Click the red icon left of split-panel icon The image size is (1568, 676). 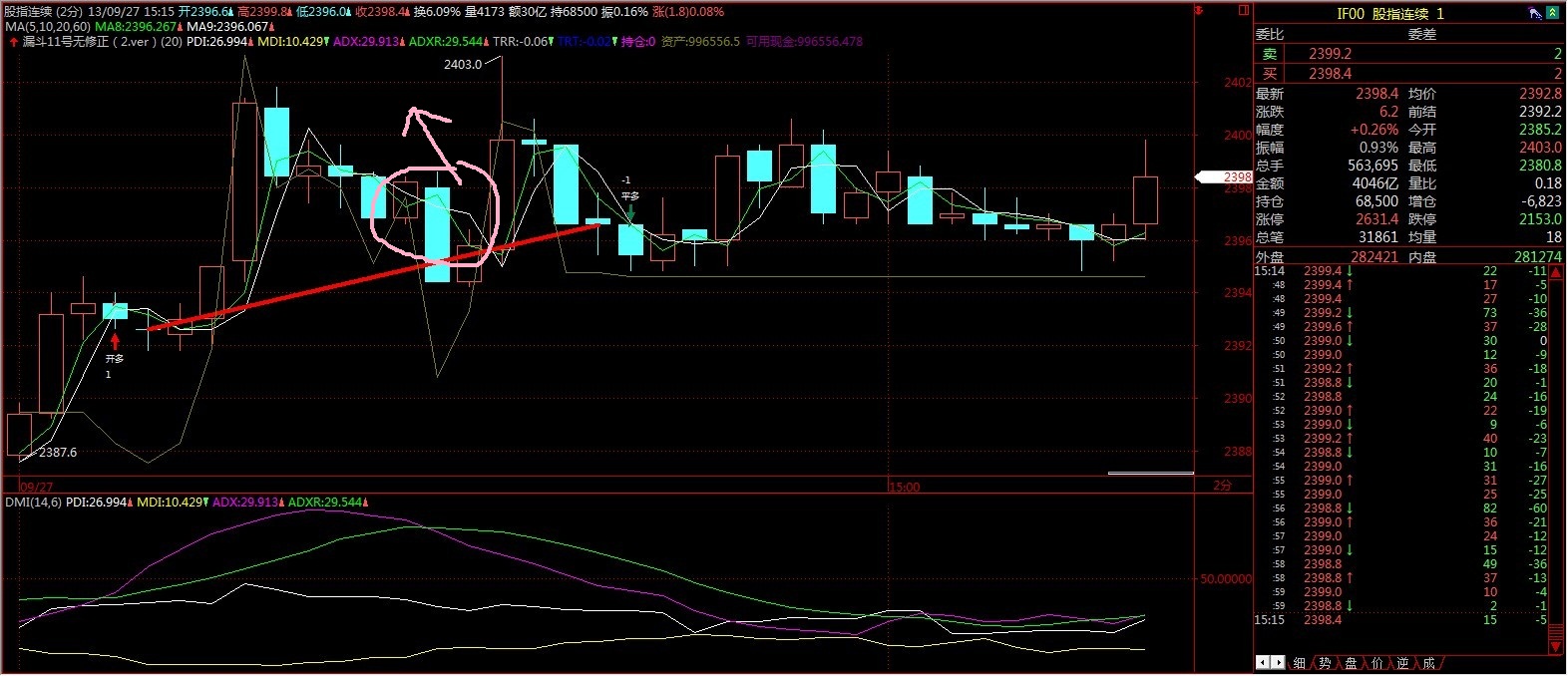pyautogui.click(x=1200, y=10)
